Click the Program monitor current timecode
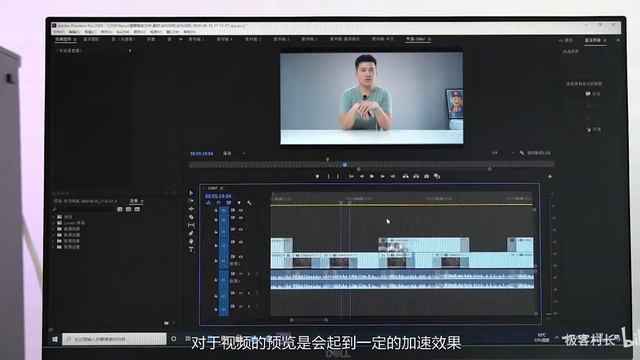Screen dimensions: 640x360 click(x=202, y=154)
